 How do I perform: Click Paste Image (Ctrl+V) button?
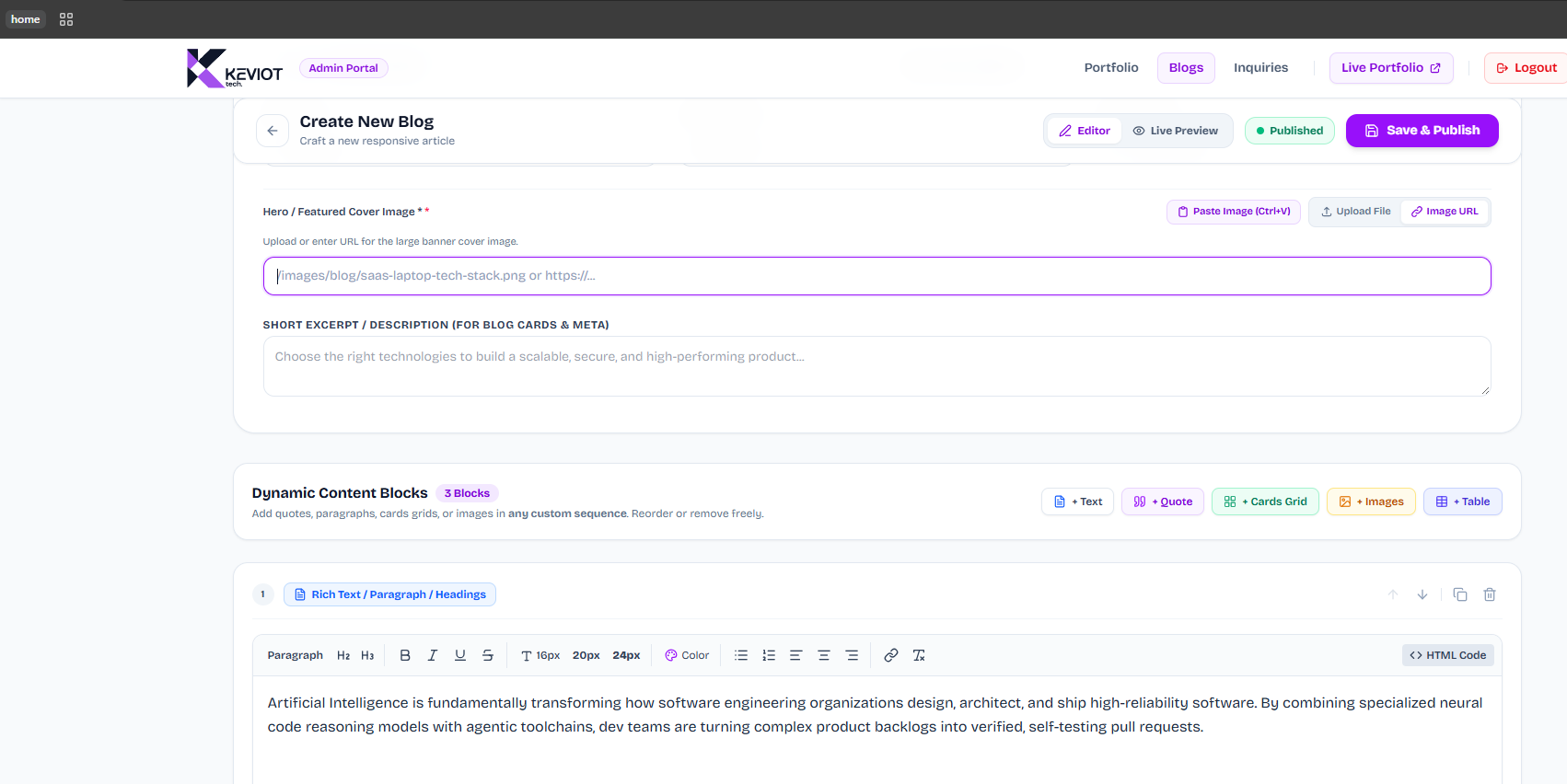[x=1234, y=212]
